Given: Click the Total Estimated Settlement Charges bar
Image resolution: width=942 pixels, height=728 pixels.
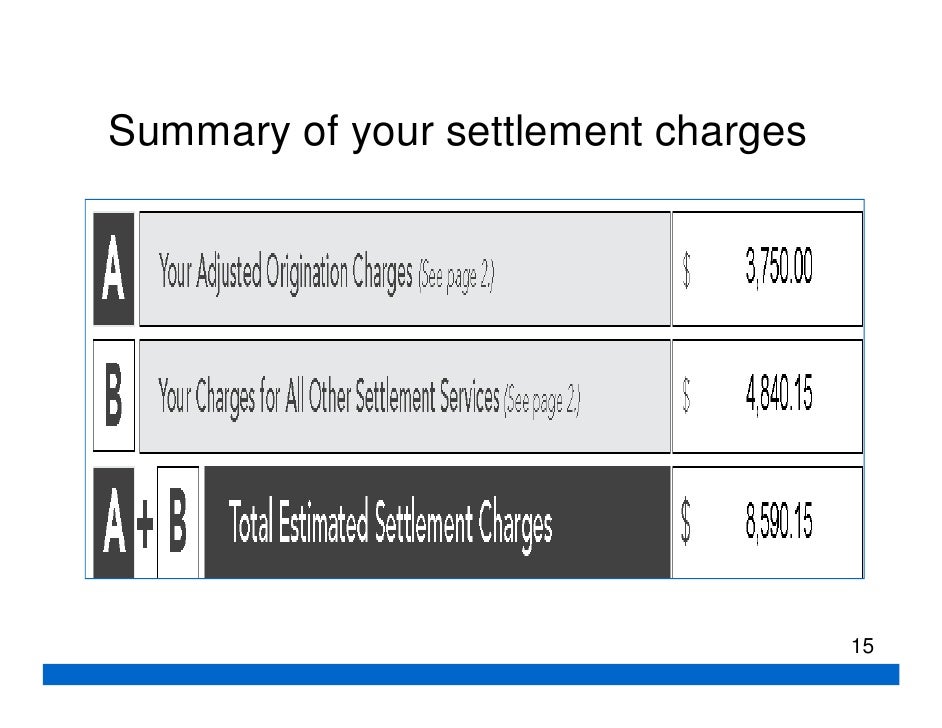Looking at the screenshot, I should pyautogui.click(x=437, y=522).
